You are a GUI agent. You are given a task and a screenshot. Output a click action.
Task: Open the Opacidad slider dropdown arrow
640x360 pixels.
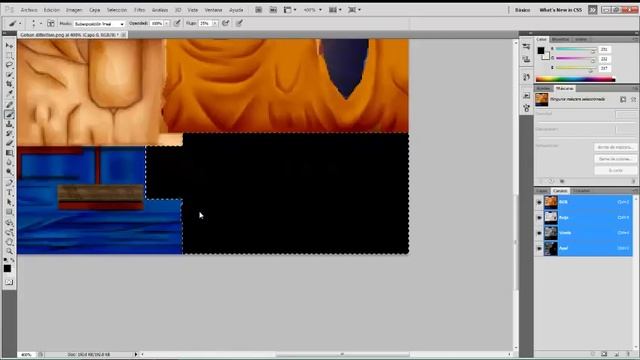[167, 24]
